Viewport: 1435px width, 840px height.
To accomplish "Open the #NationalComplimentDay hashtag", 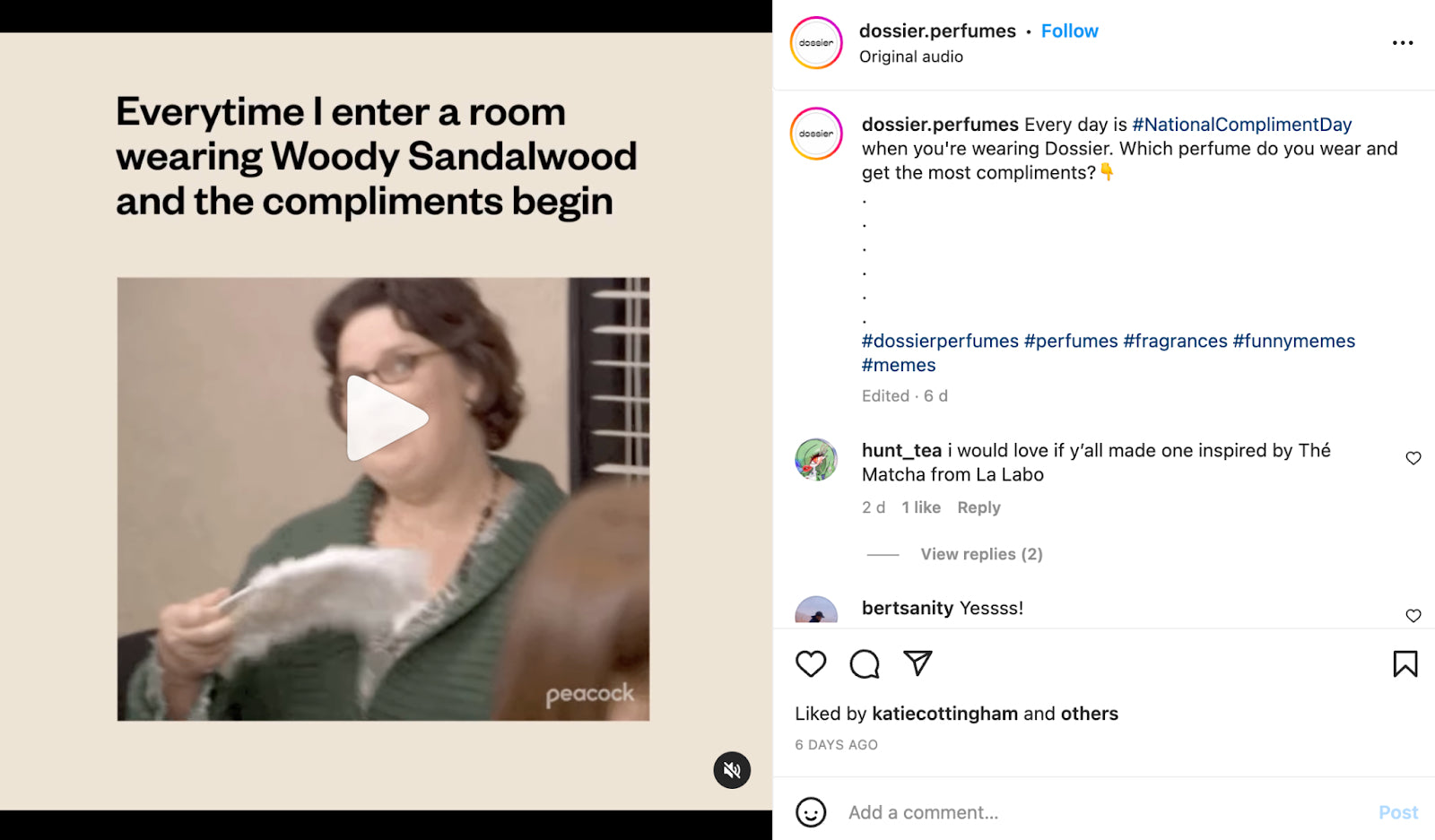I will click(1241, 125).
